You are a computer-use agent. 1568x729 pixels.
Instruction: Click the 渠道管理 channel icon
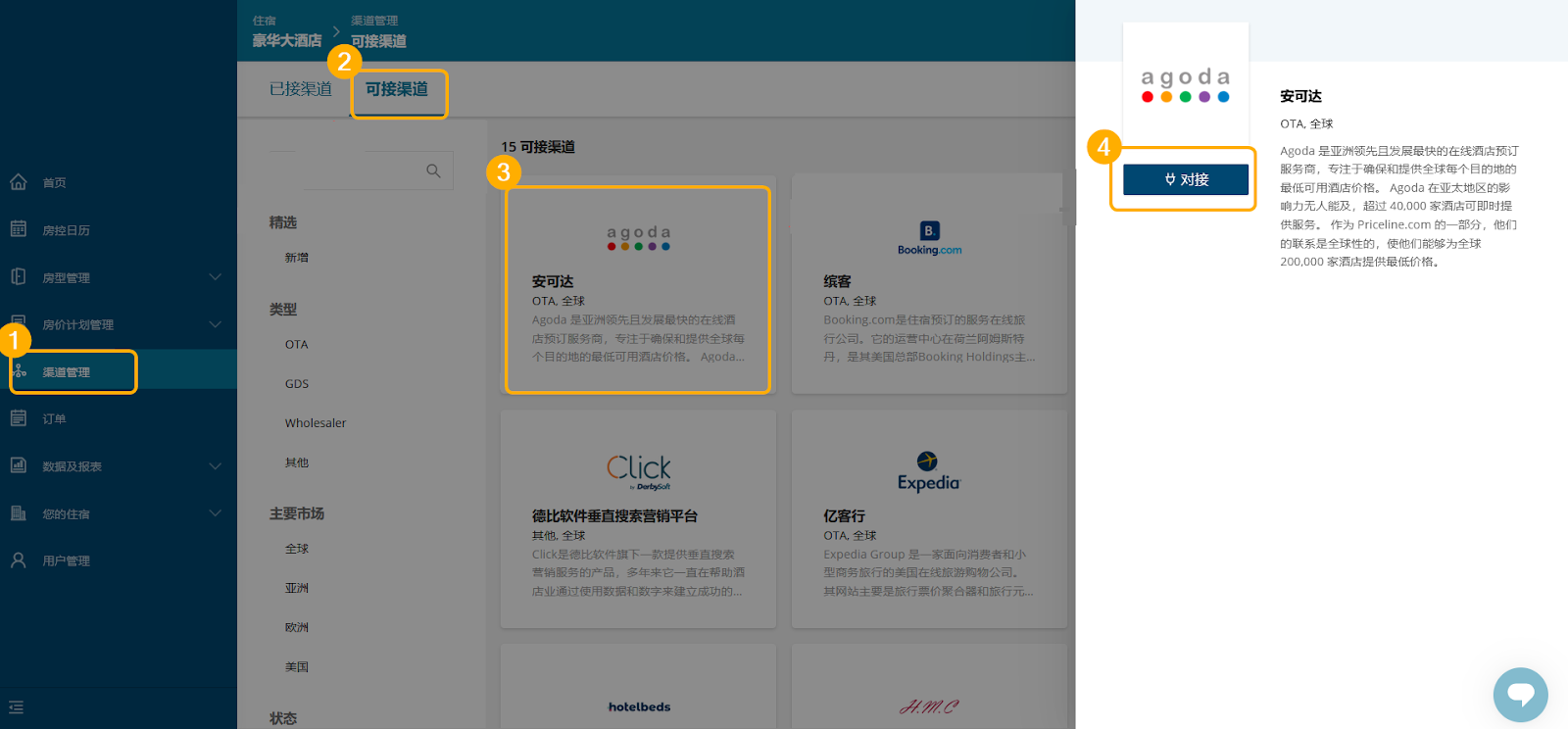point(20,371)
